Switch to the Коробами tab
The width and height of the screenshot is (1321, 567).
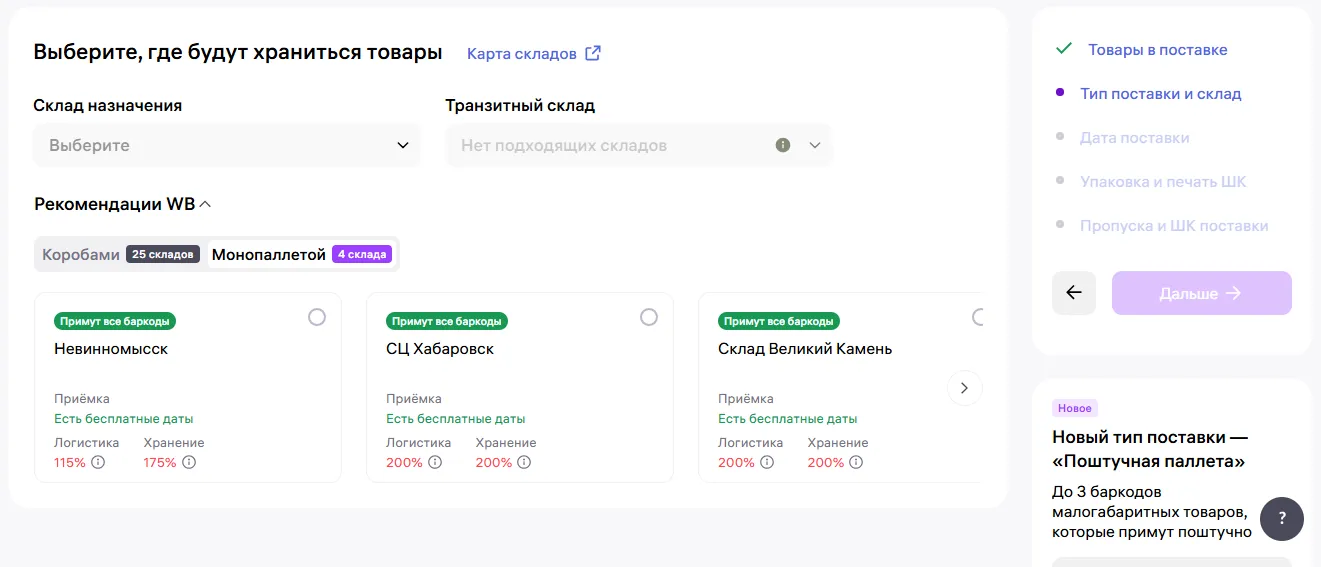coord(120,254)
